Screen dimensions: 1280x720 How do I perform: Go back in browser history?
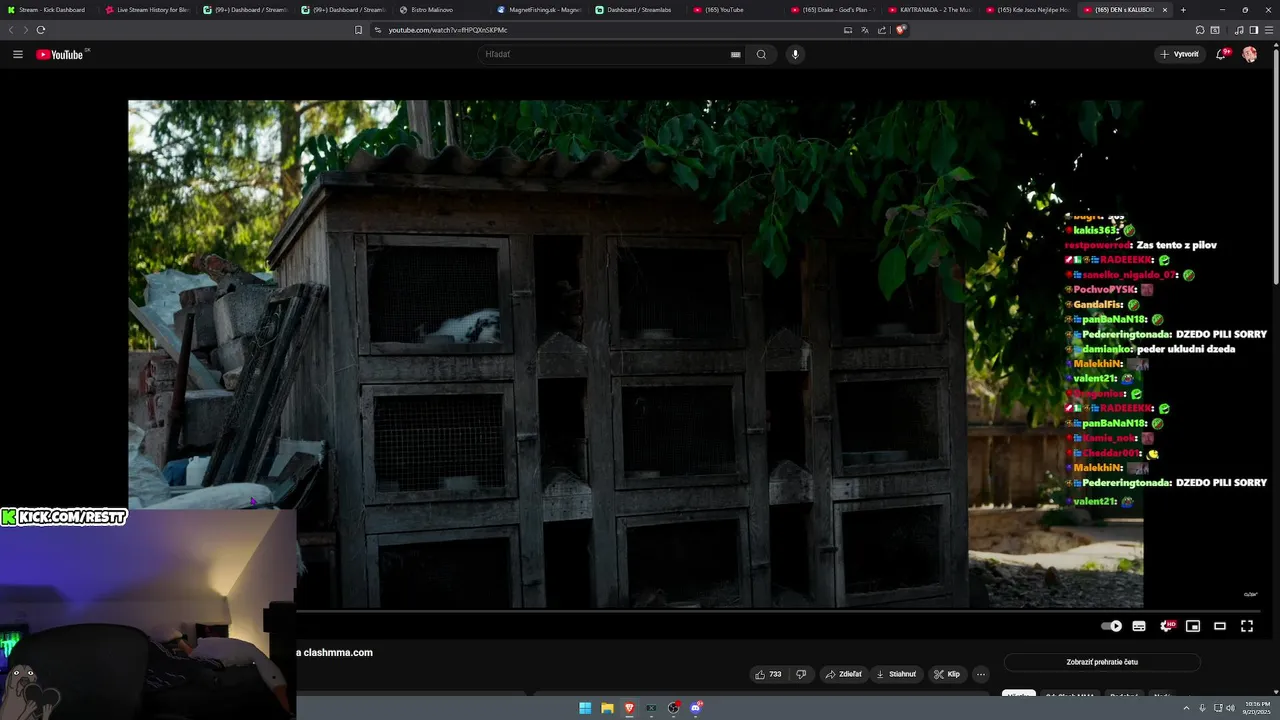[12, 30]
